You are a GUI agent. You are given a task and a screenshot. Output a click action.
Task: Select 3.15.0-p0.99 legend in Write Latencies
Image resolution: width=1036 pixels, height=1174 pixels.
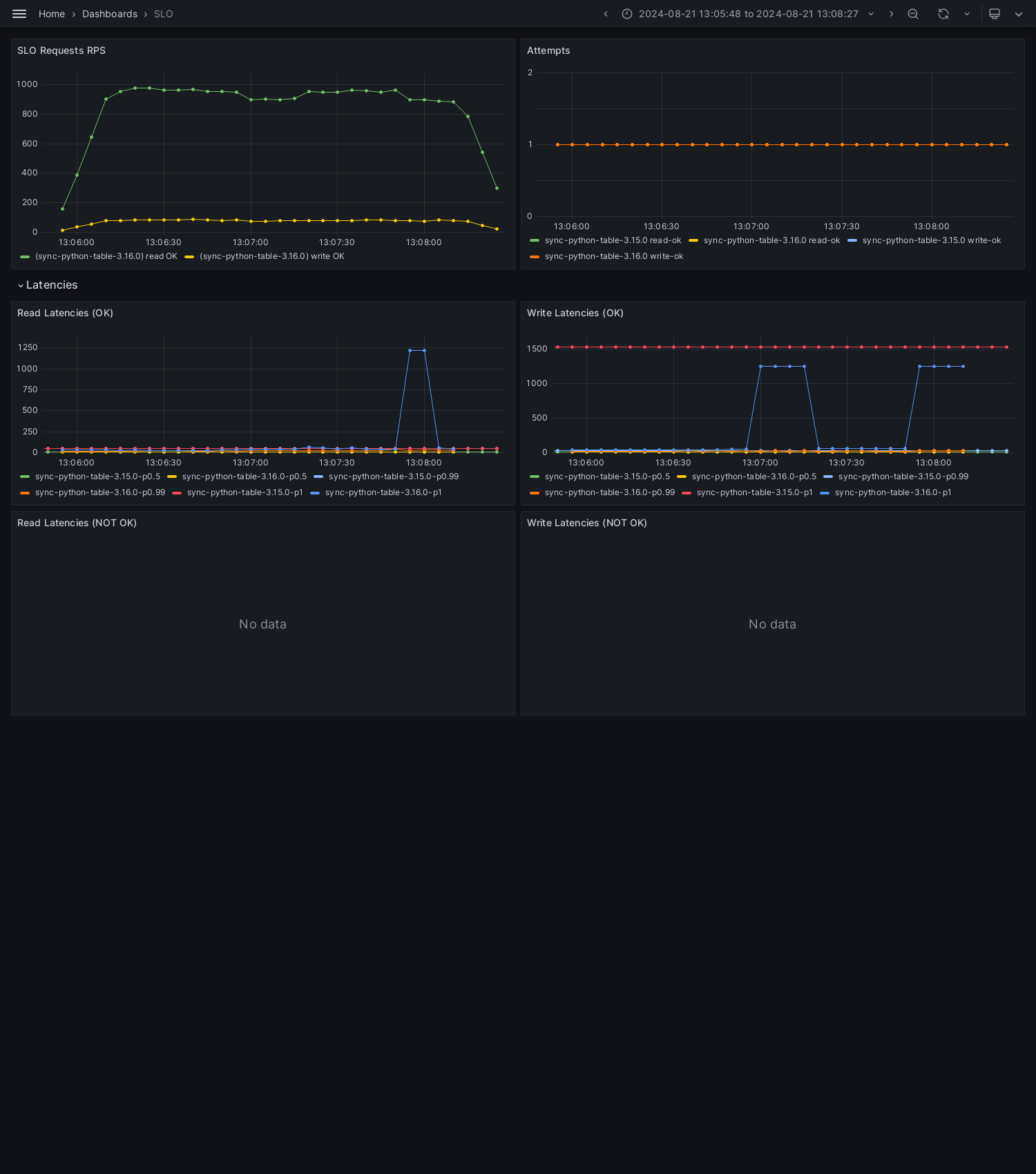coord(903,477)
